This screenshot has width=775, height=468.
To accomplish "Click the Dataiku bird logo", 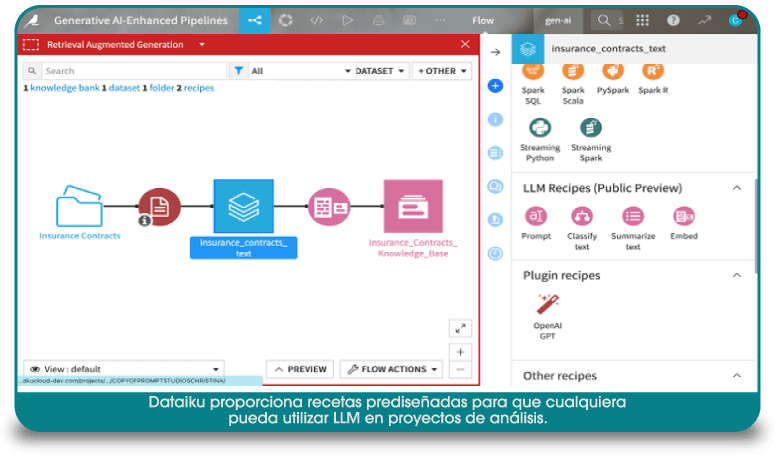I will click(x=32, y=20).
